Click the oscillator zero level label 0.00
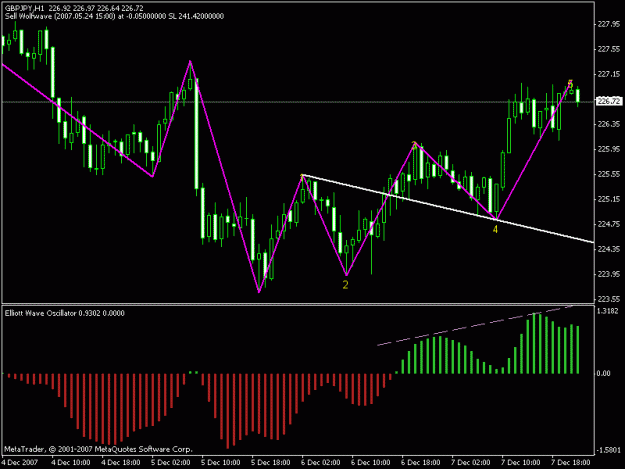Viewport: 625px width, 469px height. (604, 373)
